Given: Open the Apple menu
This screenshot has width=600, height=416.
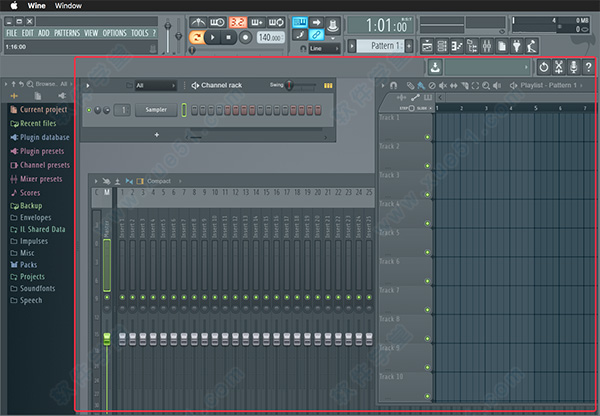Looking at the screenshot, I should tap(14, 5).
